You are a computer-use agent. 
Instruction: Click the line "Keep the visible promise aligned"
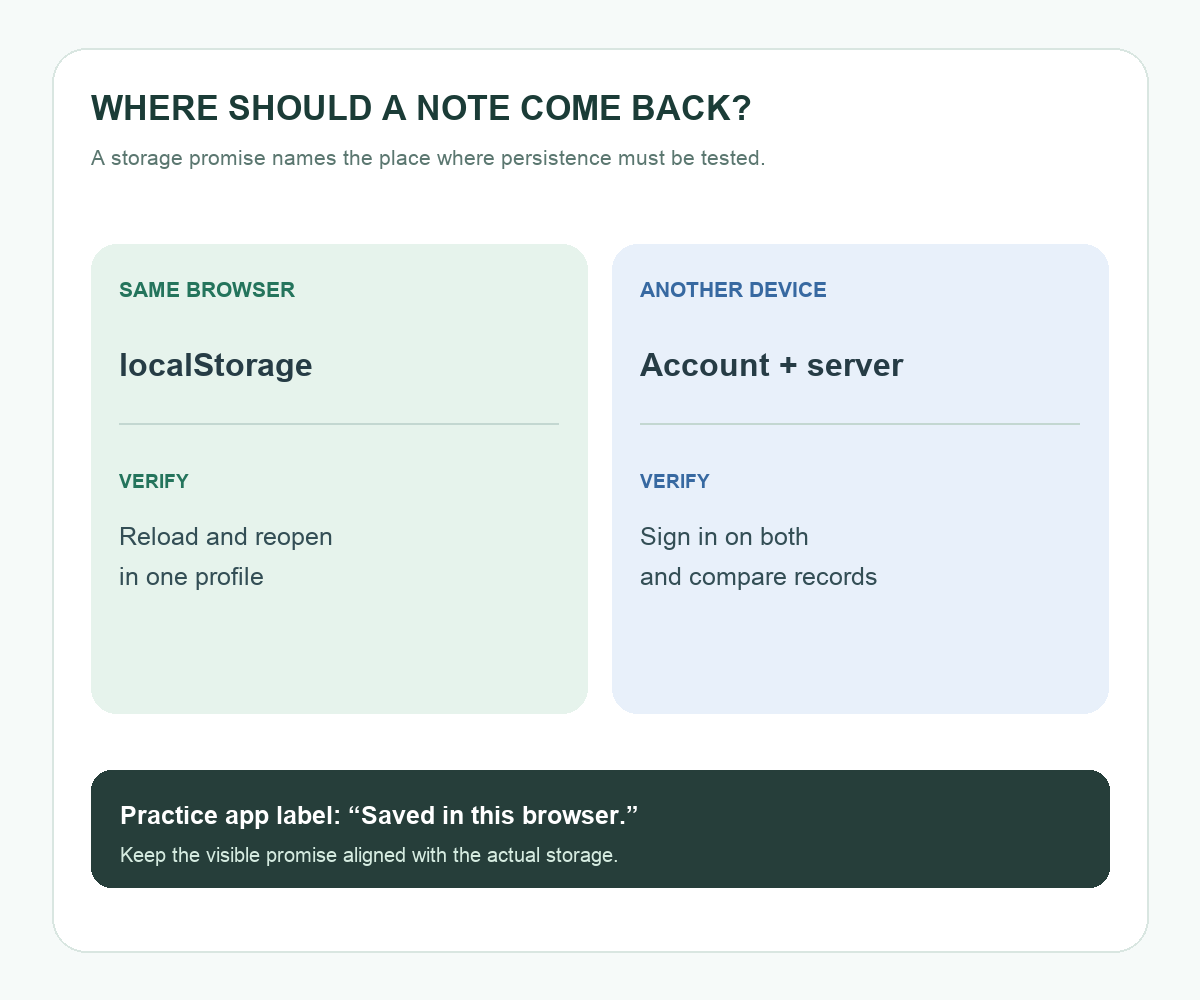369,856
